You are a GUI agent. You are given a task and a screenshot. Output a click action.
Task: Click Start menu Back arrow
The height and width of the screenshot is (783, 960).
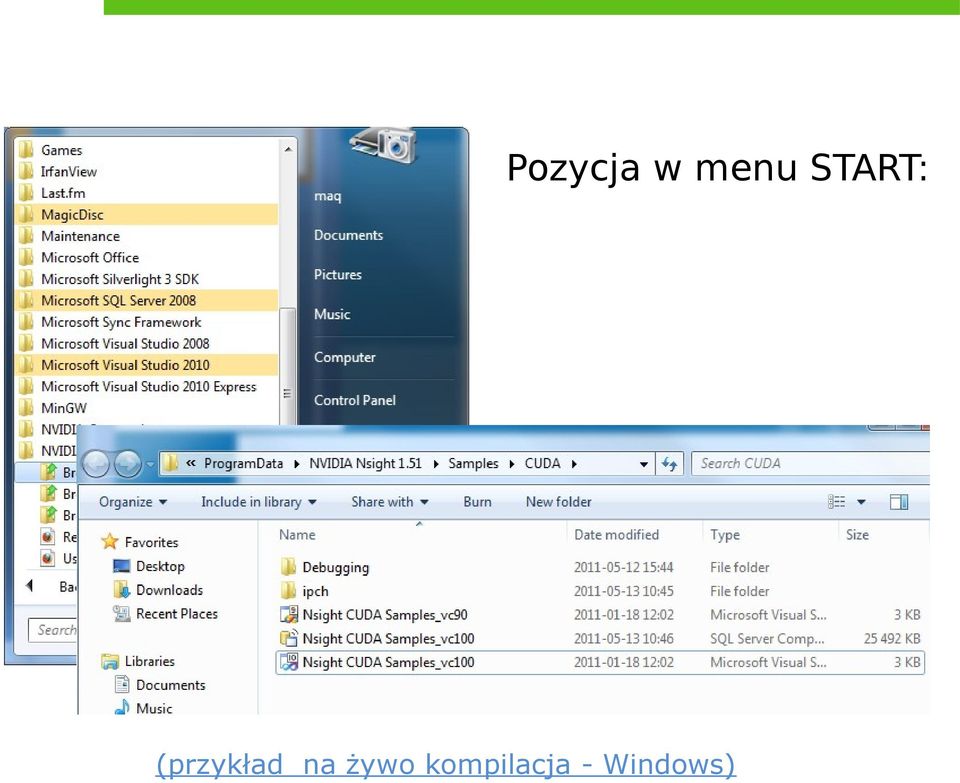pyautogui.click(x=29, y=585)
